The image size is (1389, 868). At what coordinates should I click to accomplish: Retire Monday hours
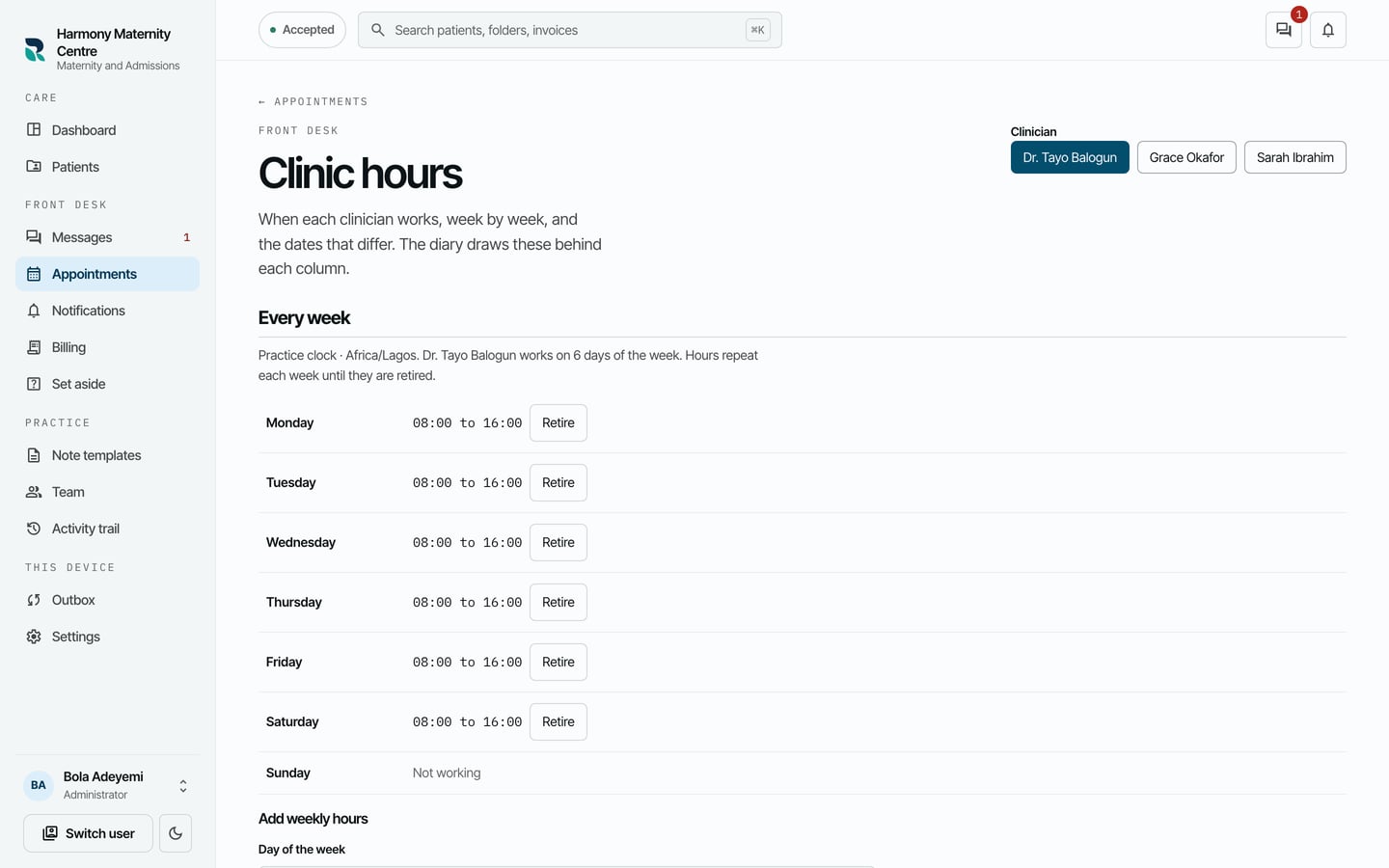(x=558, y=422)
